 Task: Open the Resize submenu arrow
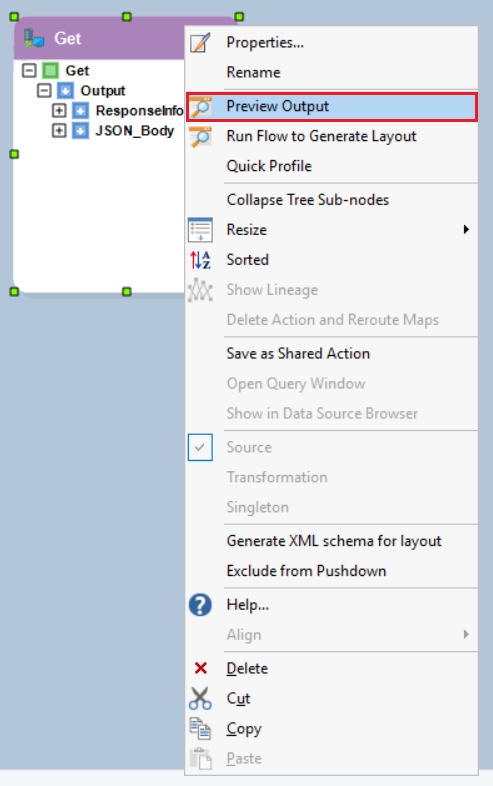(x=466, y=230)
